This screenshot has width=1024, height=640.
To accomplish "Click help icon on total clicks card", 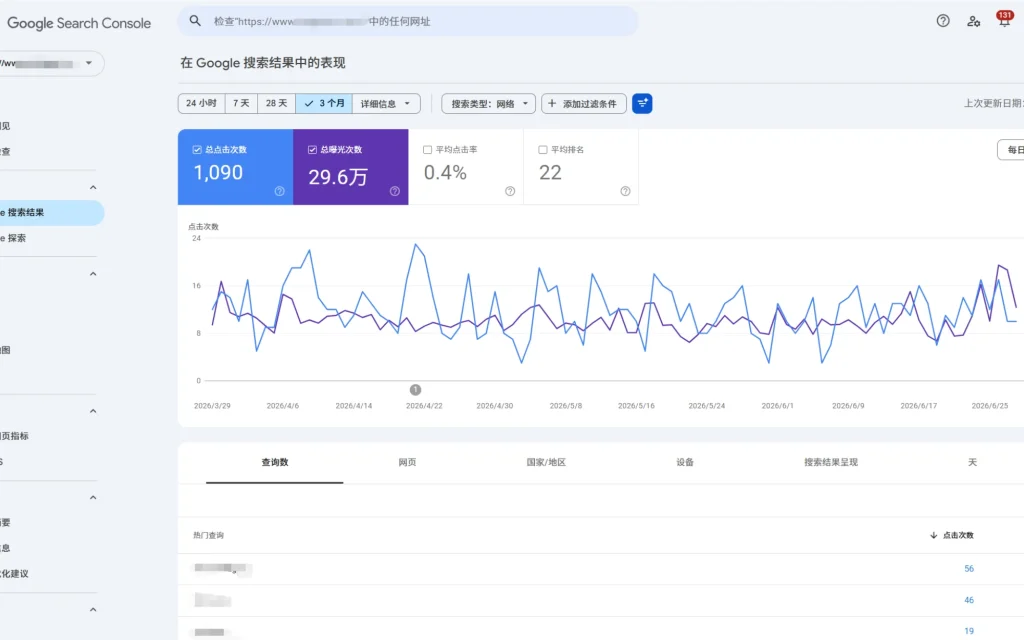I will 280,191.
